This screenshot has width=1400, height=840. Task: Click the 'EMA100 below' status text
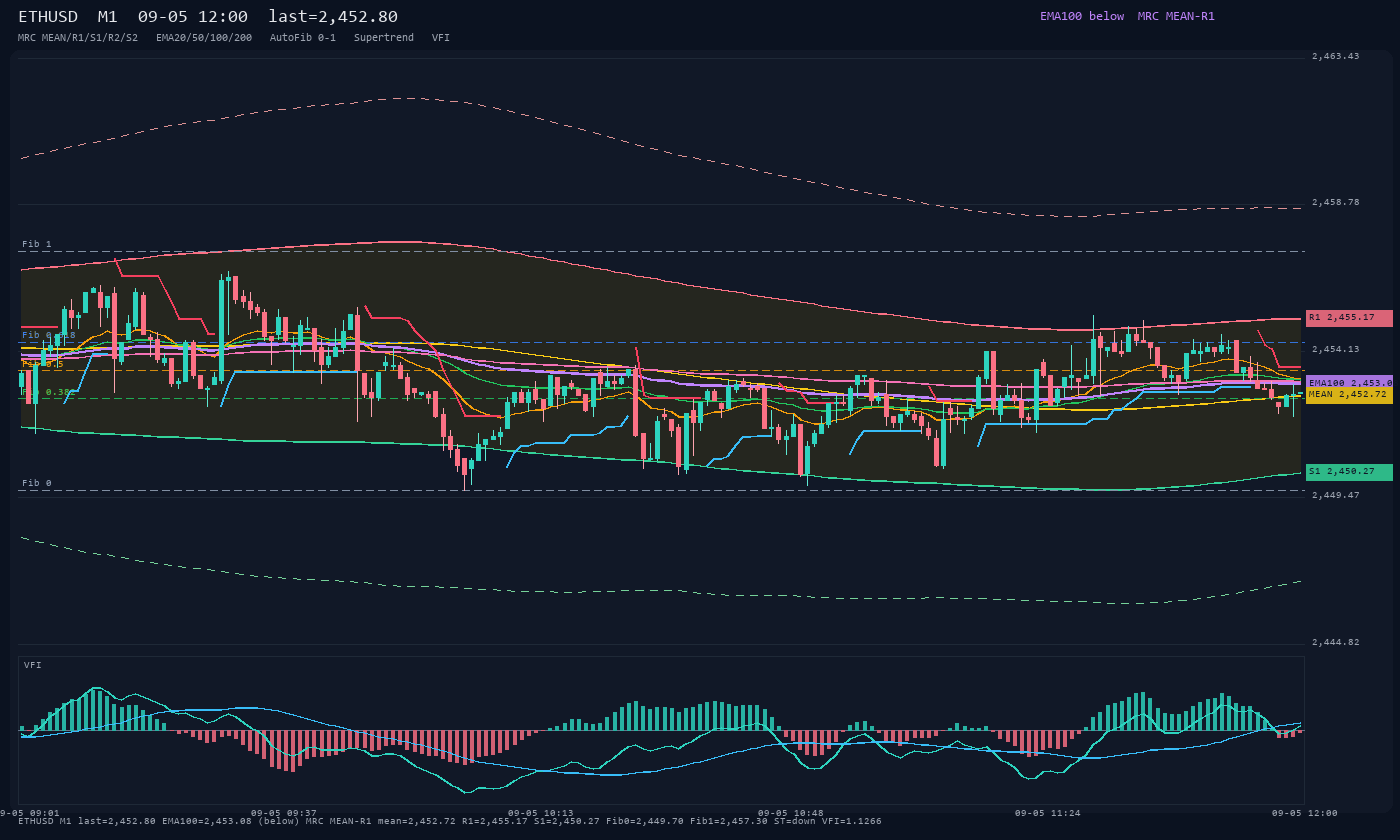point(1082,17)
